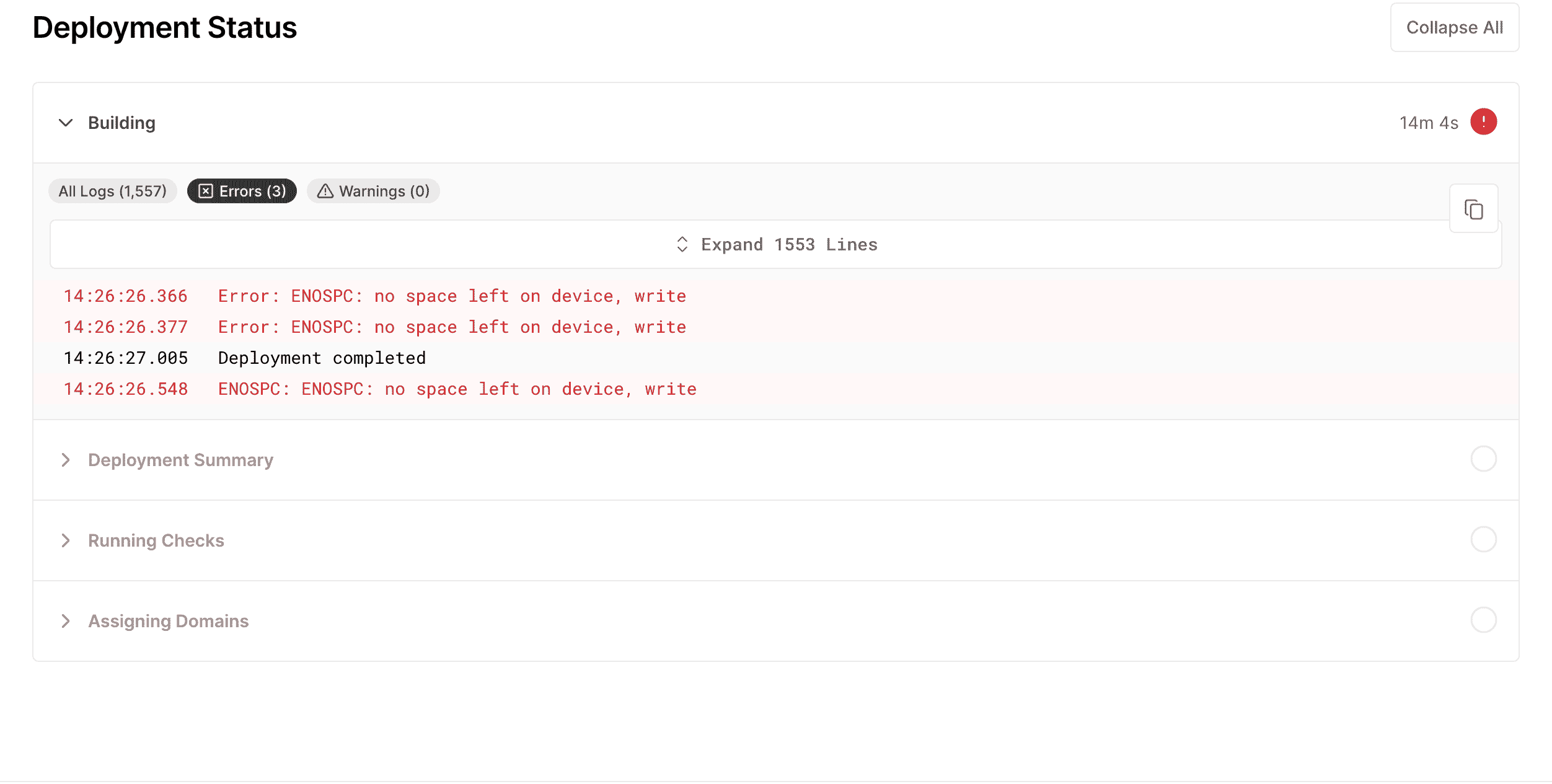Image resolution: width=1552 pixels, height=784 pixels.
Task: Click the red error status icon
Action: click(x=1483, y=122)
